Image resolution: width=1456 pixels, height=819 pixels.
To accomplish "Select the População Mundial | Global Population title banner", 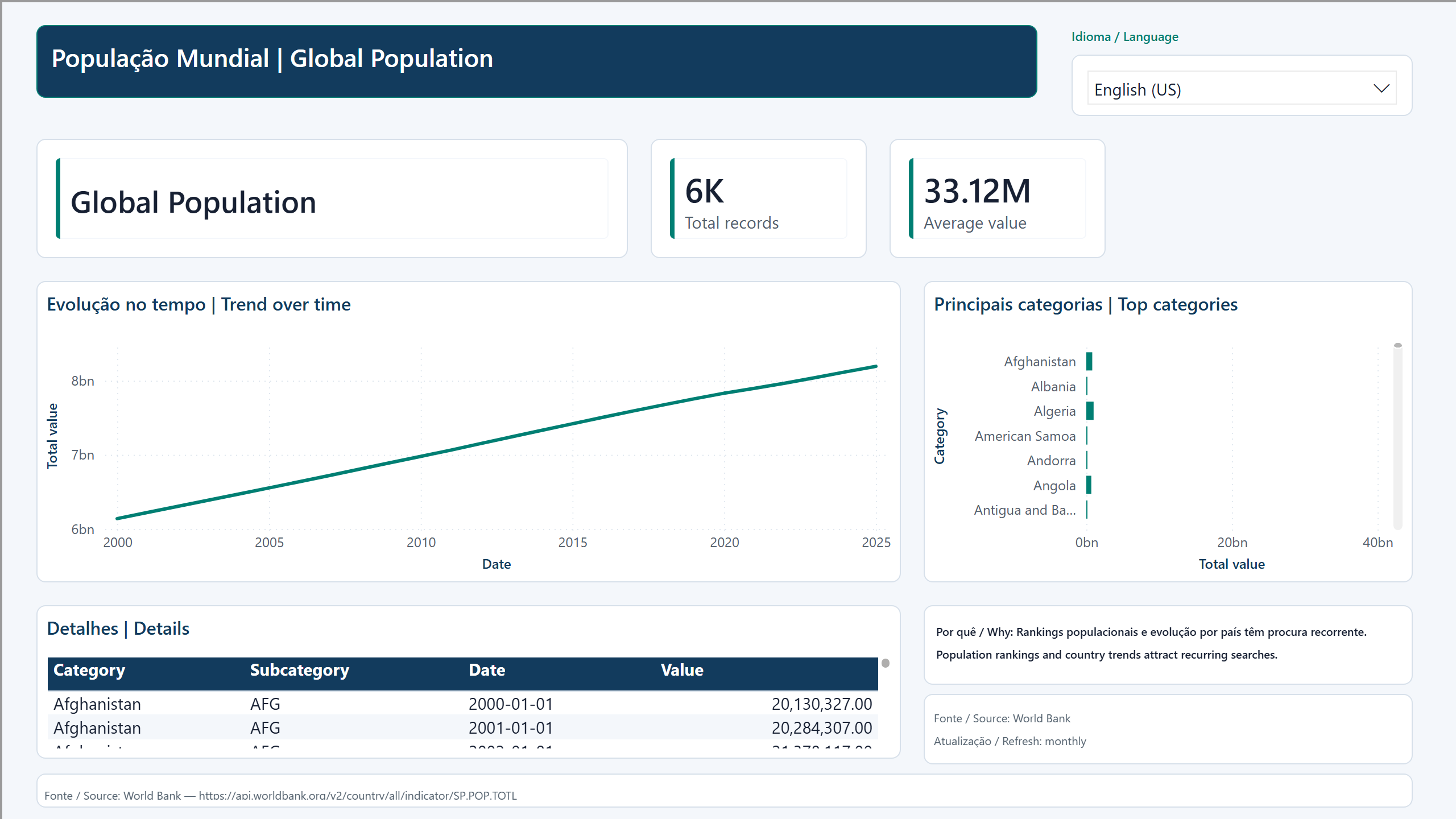I will click(x=536, y=61).
